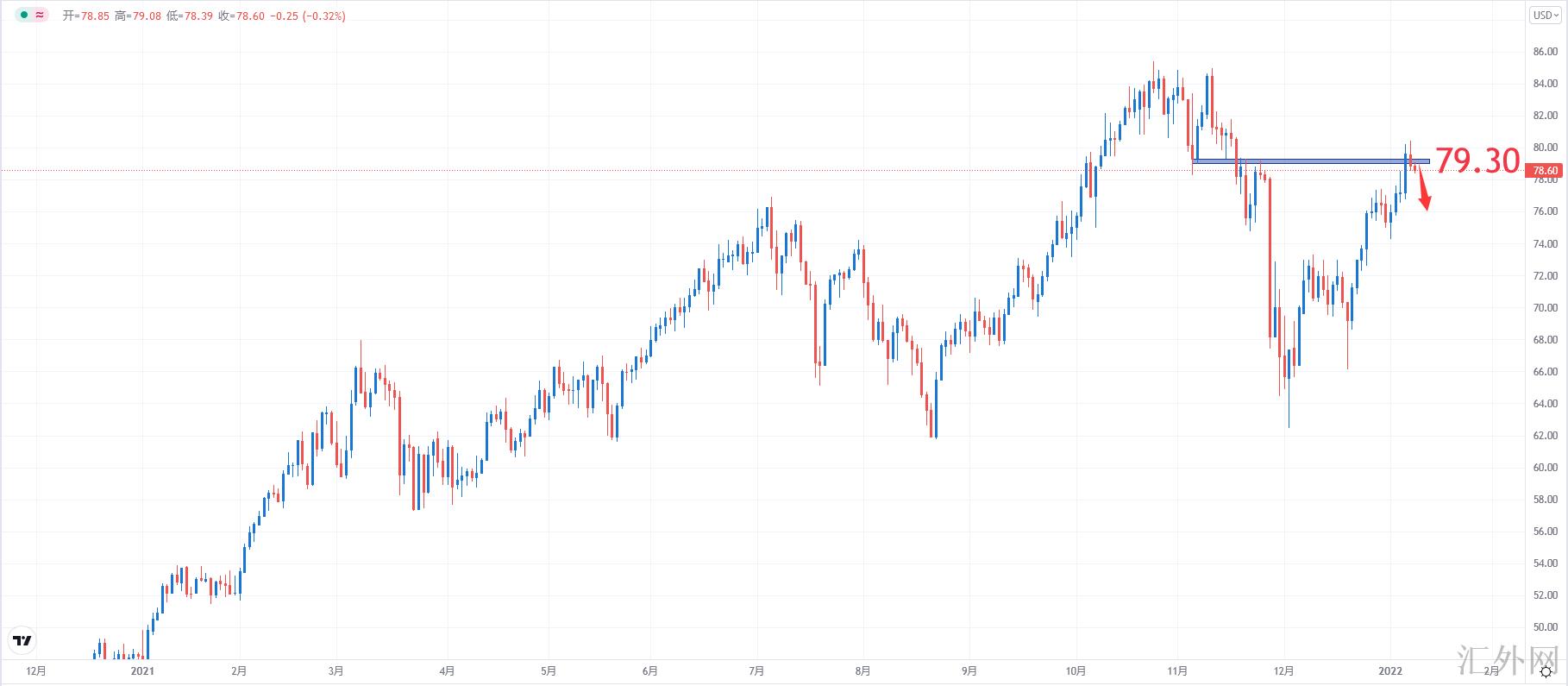Click the pink approximate-data ≈ indicator
This screenshot has height=686, width=1568.
(40, 16)
